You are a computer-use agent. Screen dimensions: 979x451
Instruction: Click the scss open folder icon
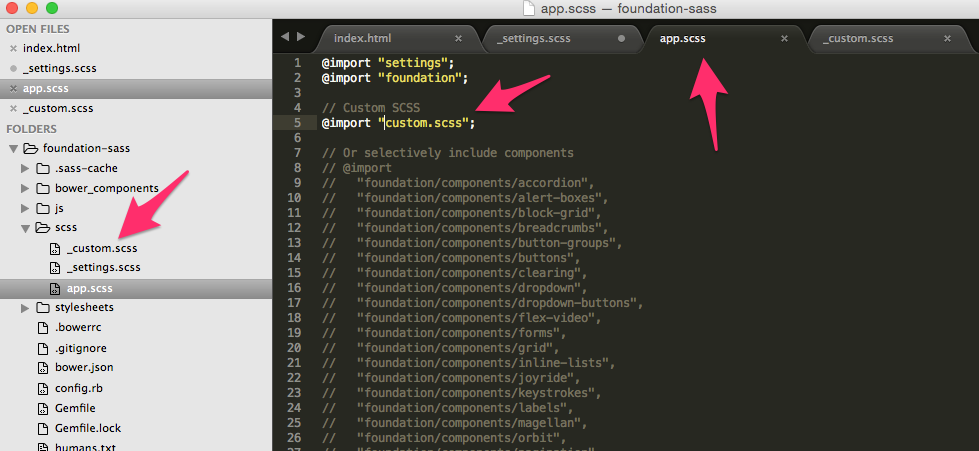click(42, 228)
